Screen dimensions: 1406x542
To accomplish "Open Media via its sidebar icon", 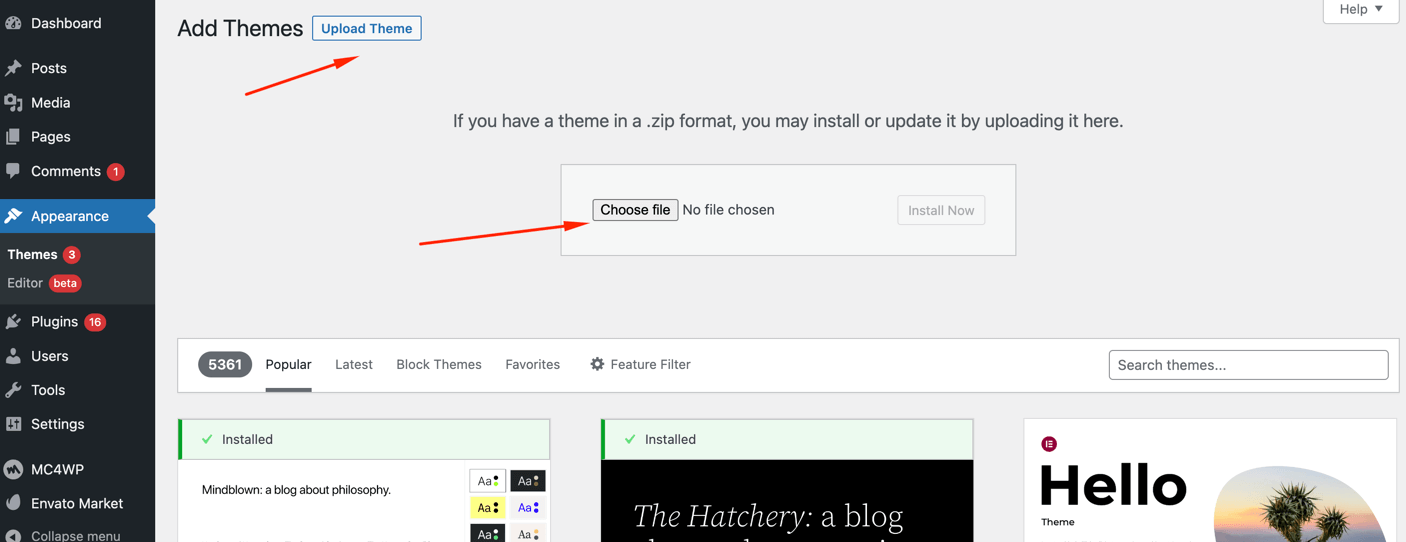I will (14, 102).
